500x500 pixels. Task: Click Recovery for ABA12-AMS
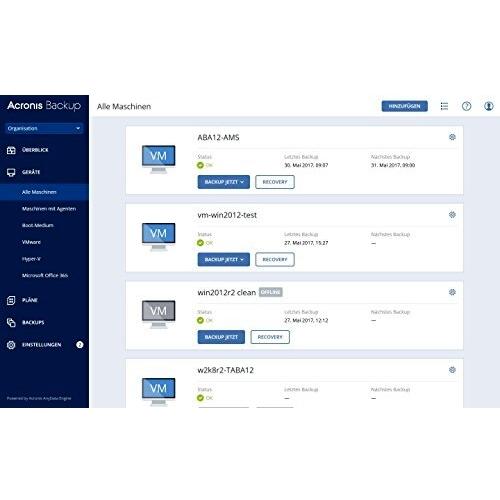pos(275,182)
